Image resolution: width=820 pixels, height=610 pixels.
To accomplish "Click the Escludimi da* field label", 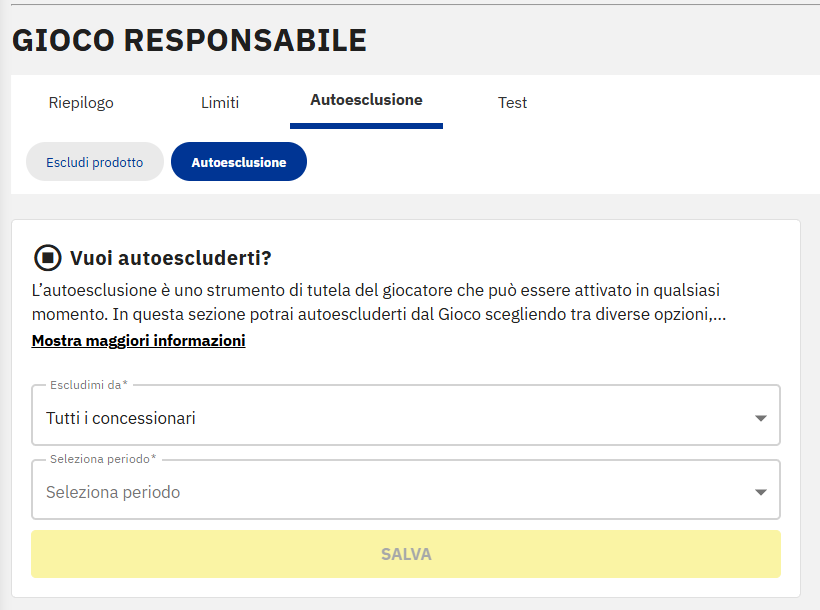I will coord(88,385).
